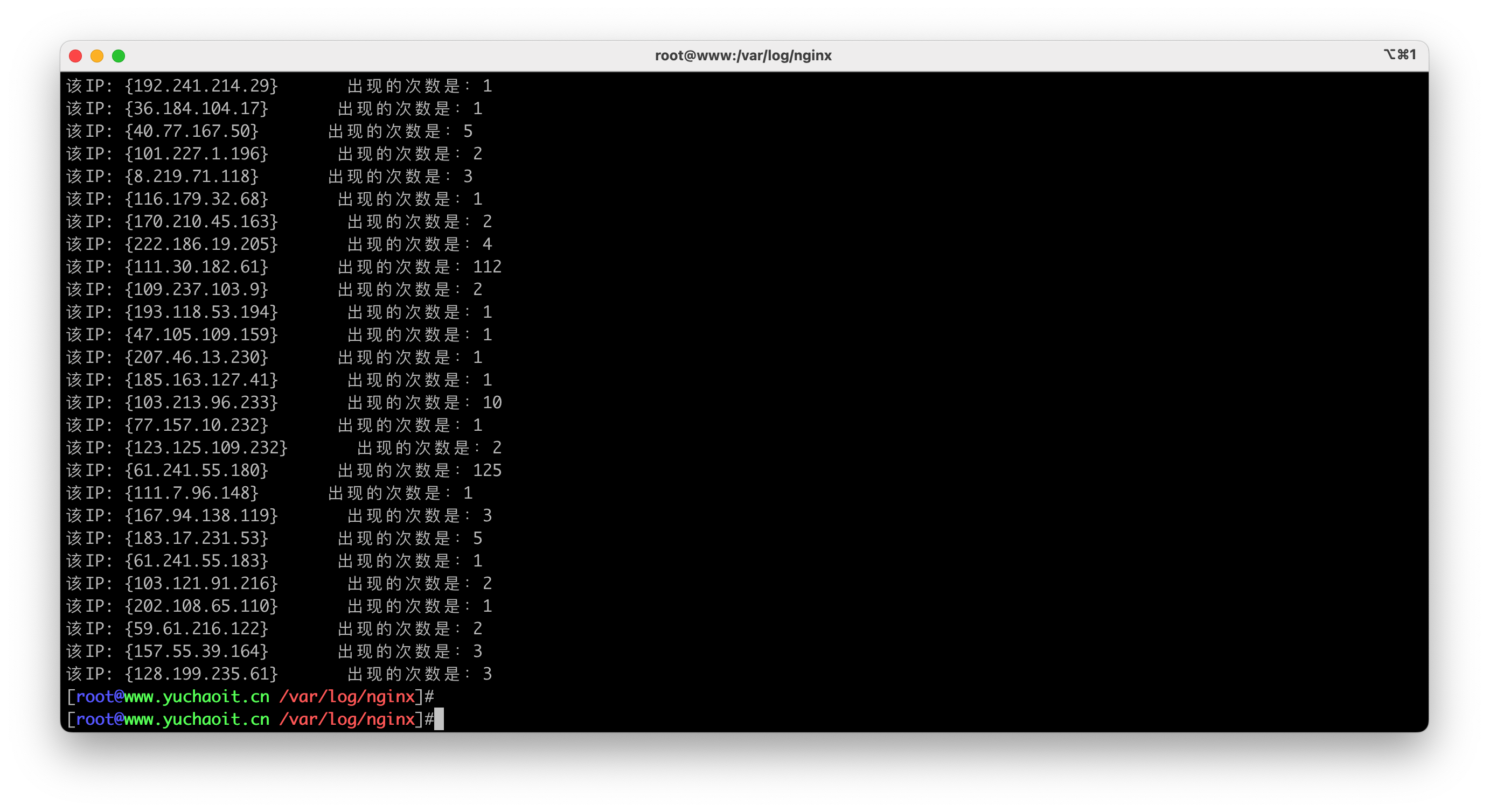Click the ⌥⌘1 window shortcut badge

[1400, 55]
